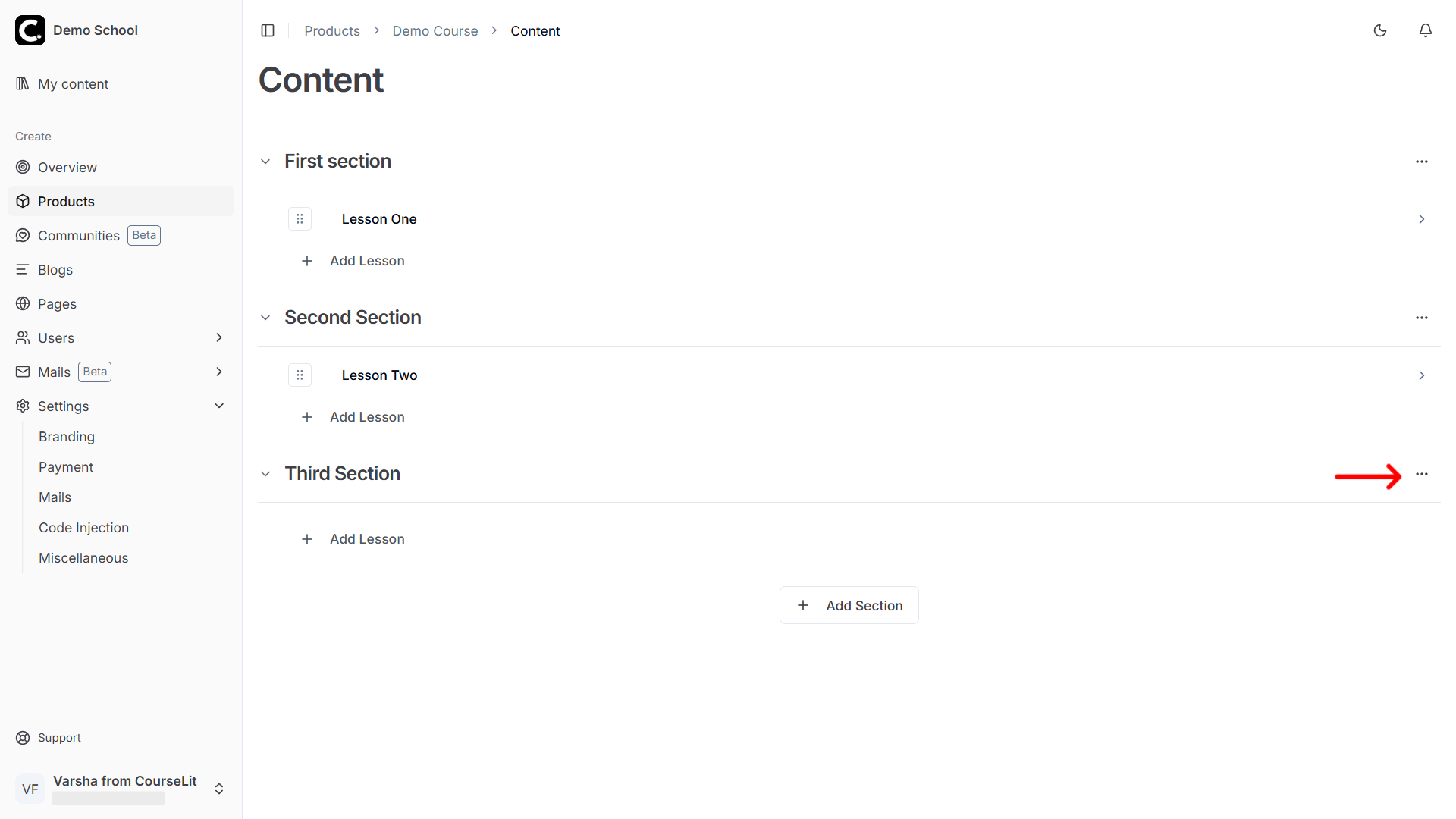This screenshot has width=1456, height=819.
Task: Open Branding under Settings
Action: click(x=67, y=437)
